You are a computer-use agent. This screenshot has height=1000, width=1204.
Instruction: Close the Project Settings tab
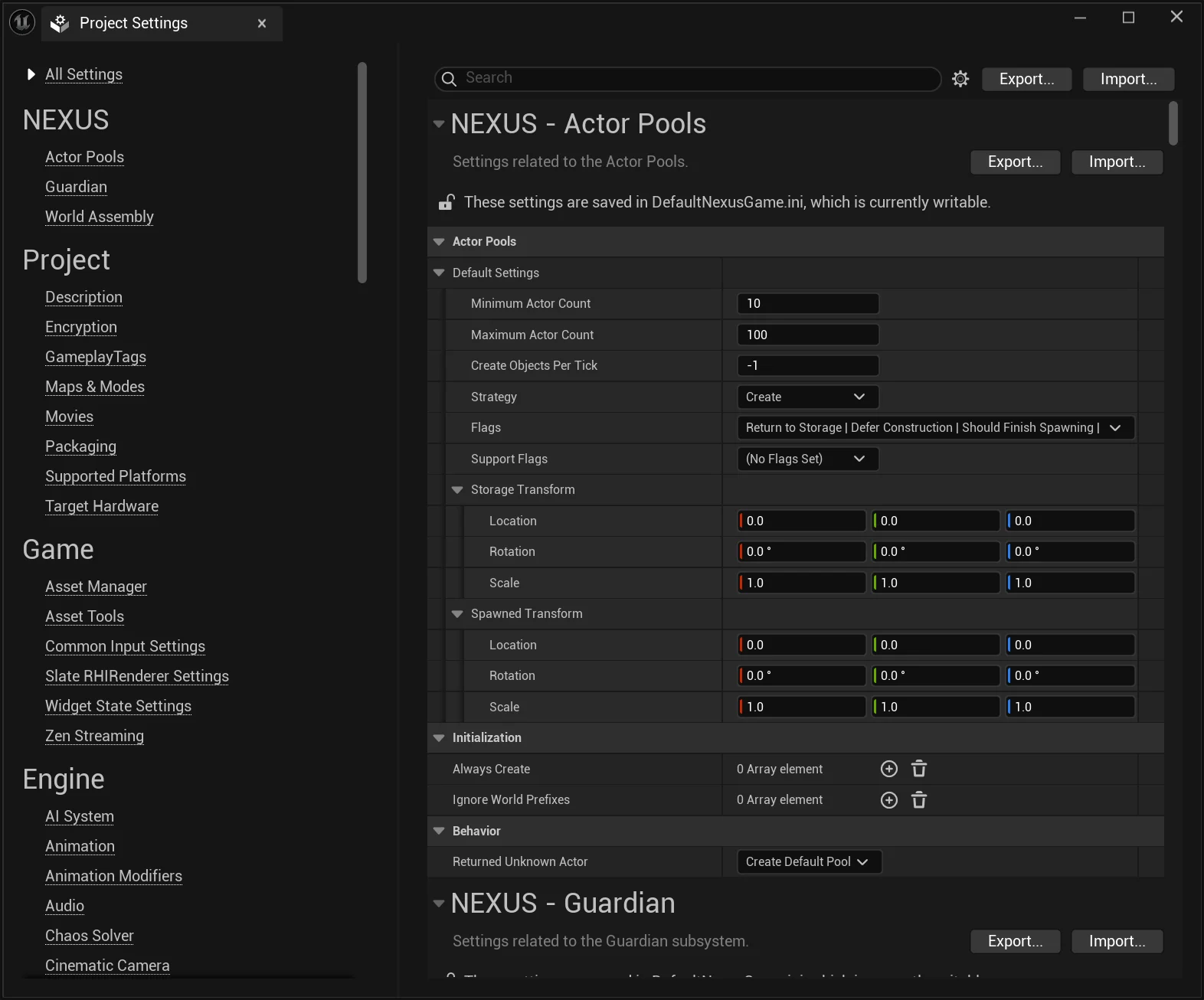[262, 24]
